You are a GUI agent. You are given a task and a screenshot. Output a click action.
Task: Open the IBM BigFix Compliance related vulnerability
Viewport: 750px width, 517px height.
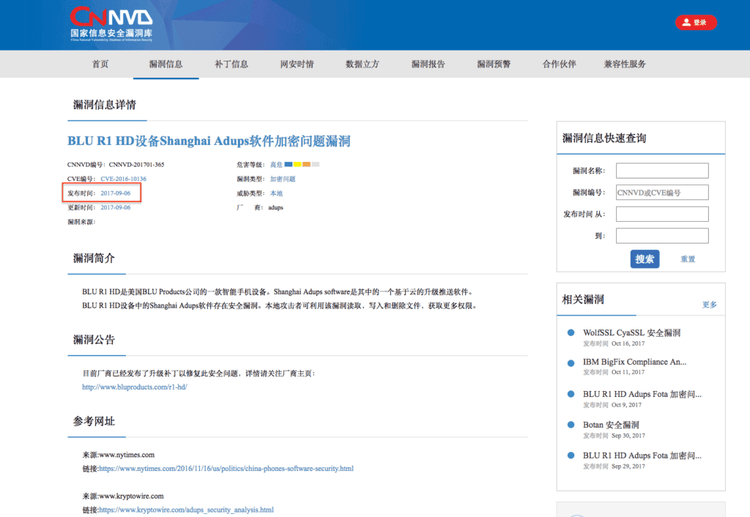[x=634, y=362]
